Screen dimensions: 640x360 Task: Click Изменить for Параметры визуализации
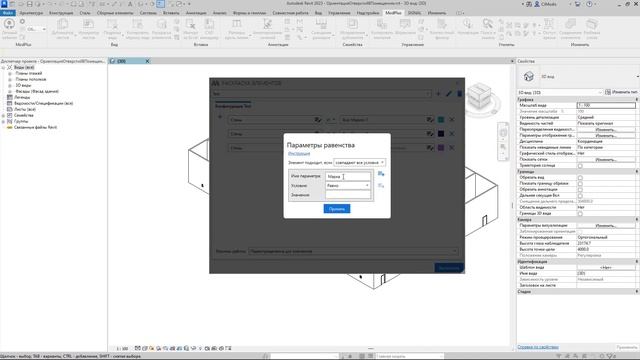(x=606, y=226)
